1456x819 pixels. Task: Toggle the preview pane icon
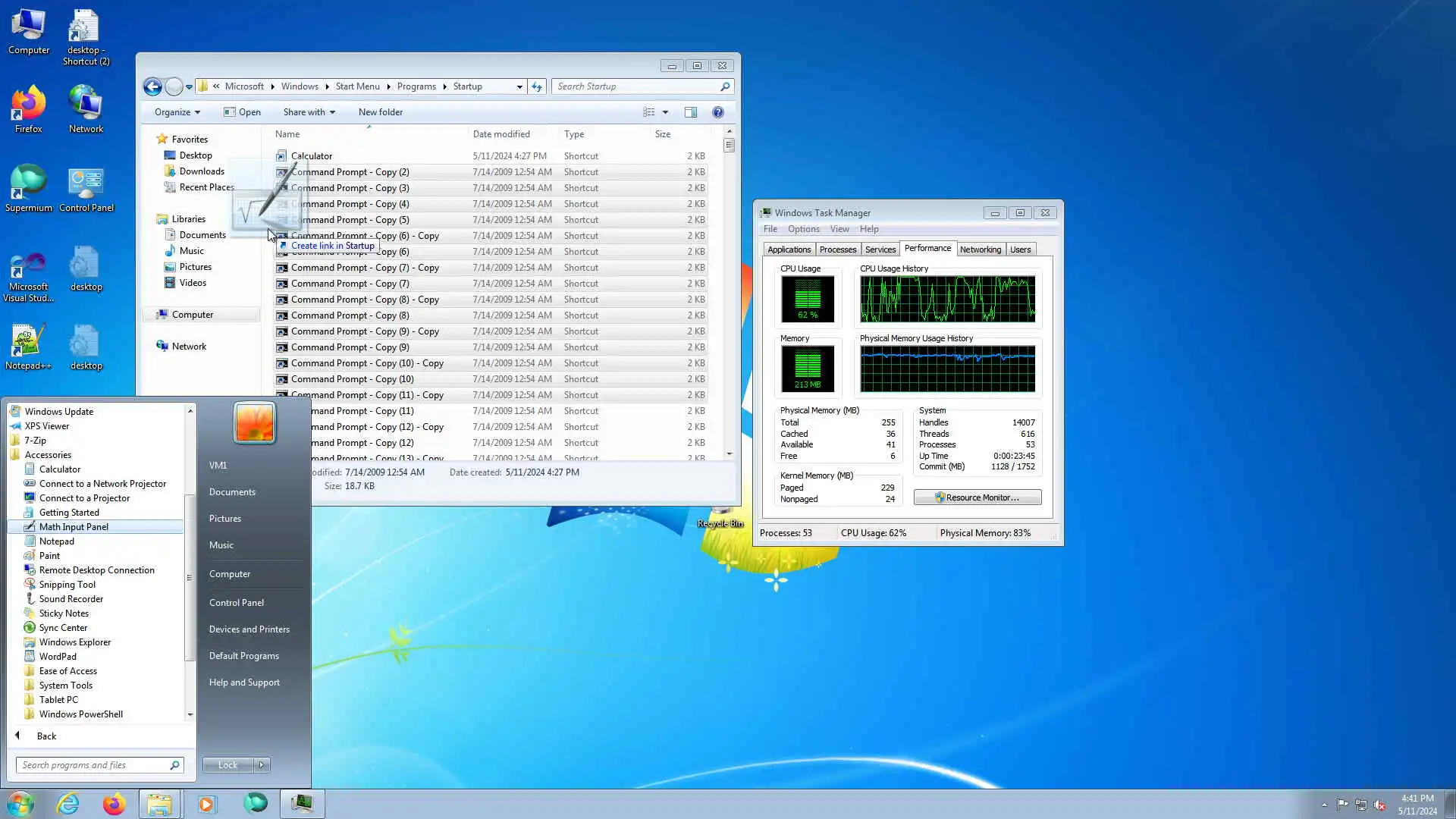tap(690, 112)
